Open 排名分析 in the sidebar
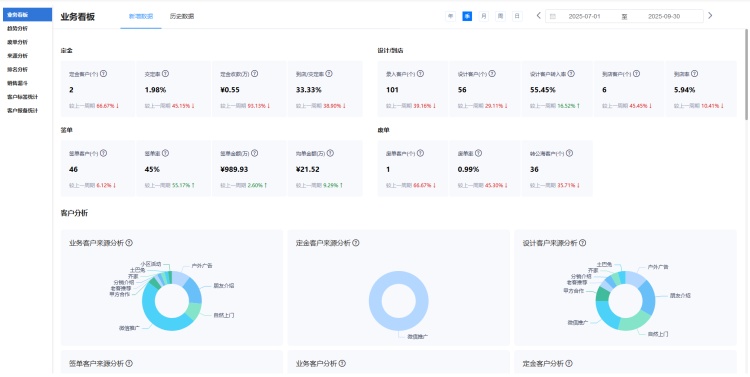Image resolution: width=750 pixels, height=377 pixels. pos(27,69)
